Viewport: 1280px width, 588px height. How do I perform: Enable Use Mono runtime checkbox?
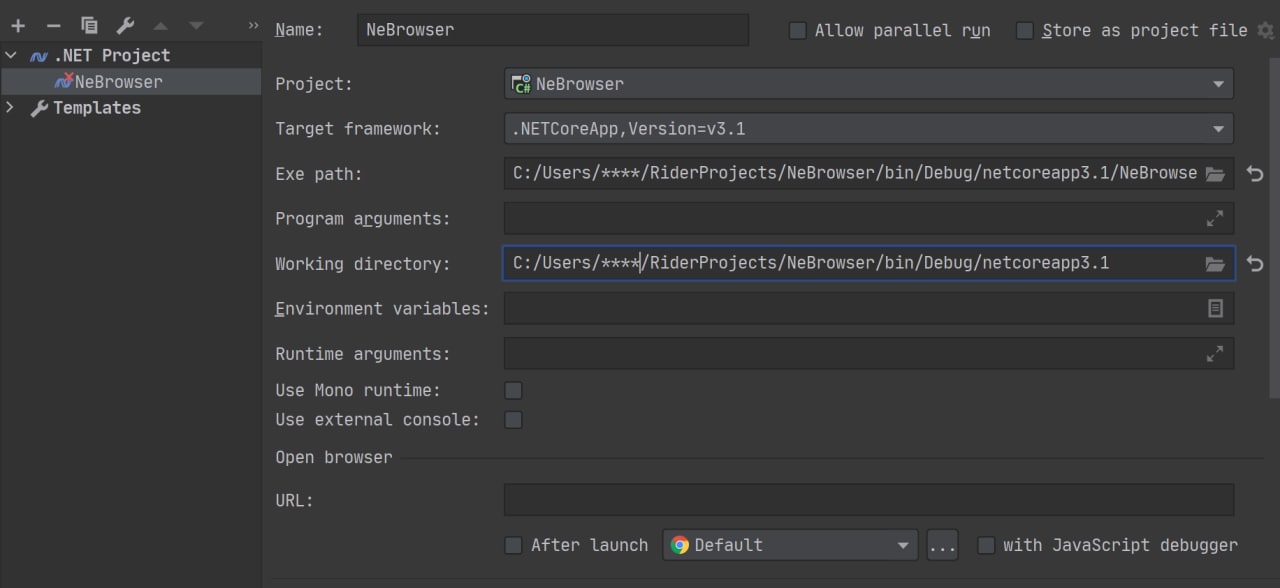[x=513, y=390]
